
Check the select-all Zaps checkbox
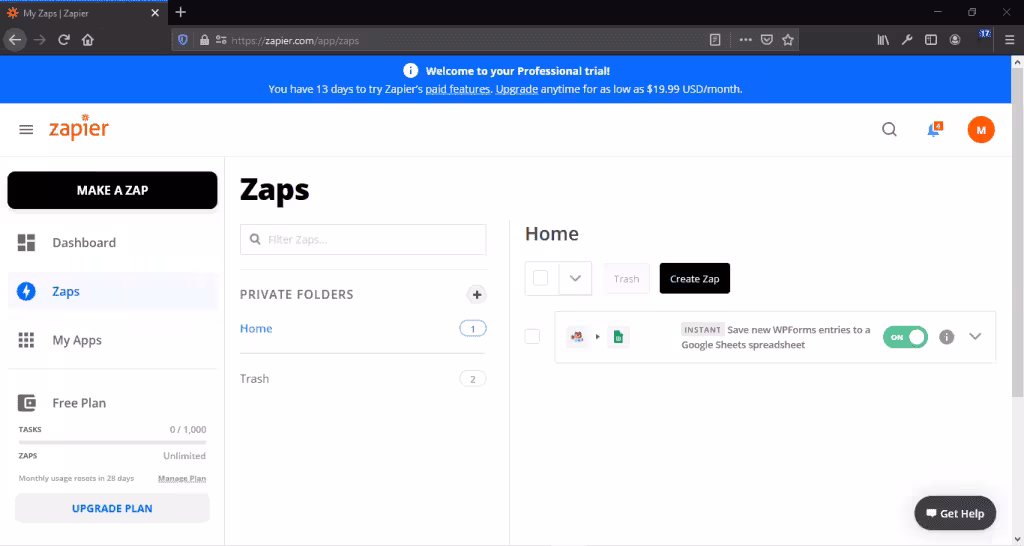pos(541,278)
